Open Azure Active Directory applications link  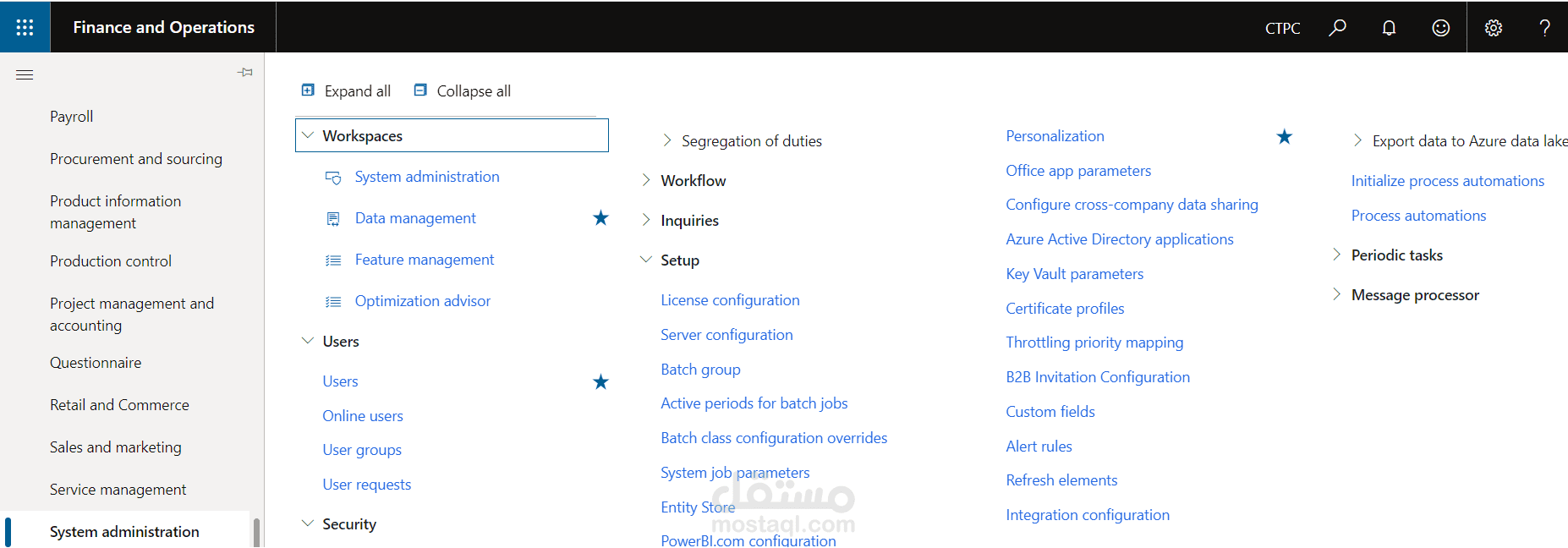pos(1119,239)
